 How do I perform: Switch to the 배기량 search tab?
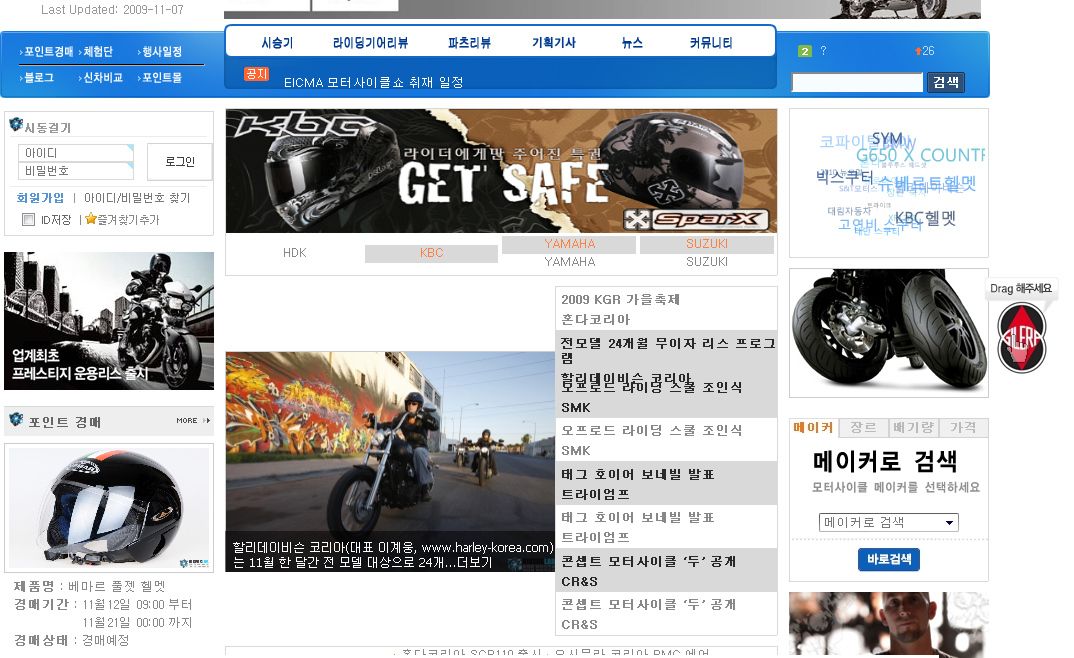click(913, 427)
